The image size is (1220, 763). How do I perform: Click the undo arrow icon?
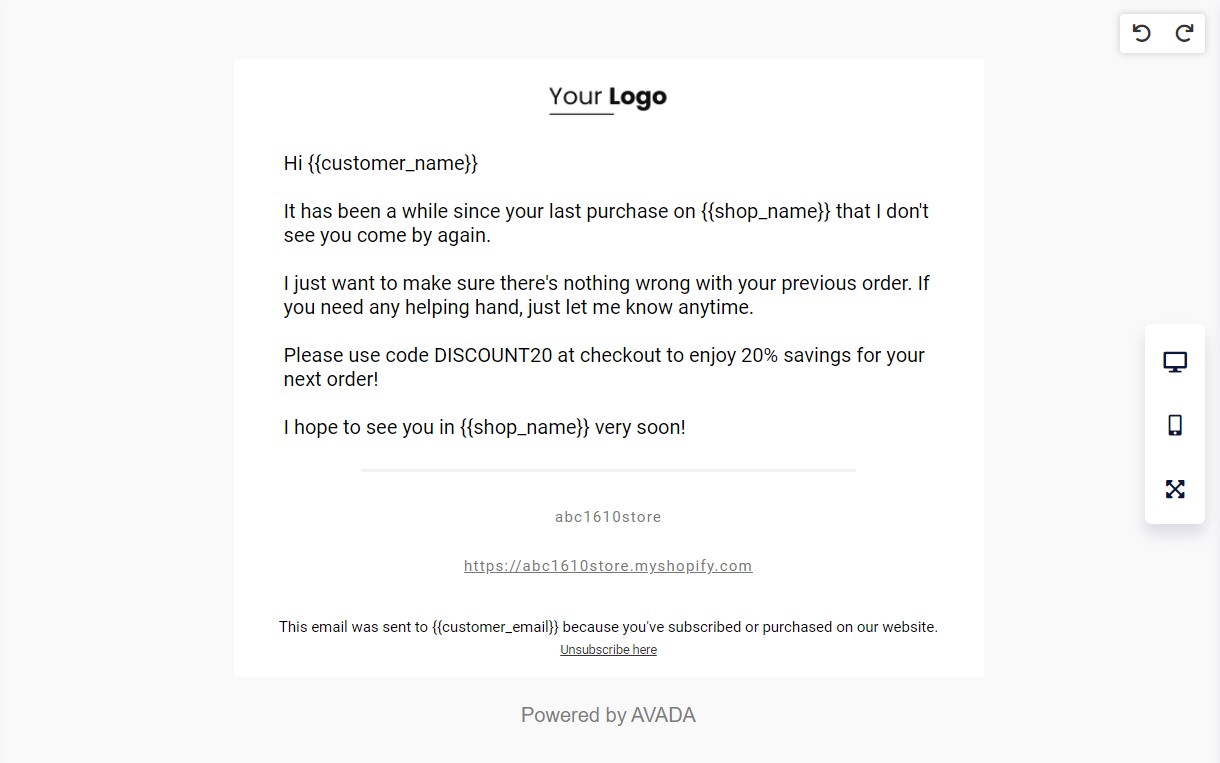pyautogui.click(x=1141, y=33)
